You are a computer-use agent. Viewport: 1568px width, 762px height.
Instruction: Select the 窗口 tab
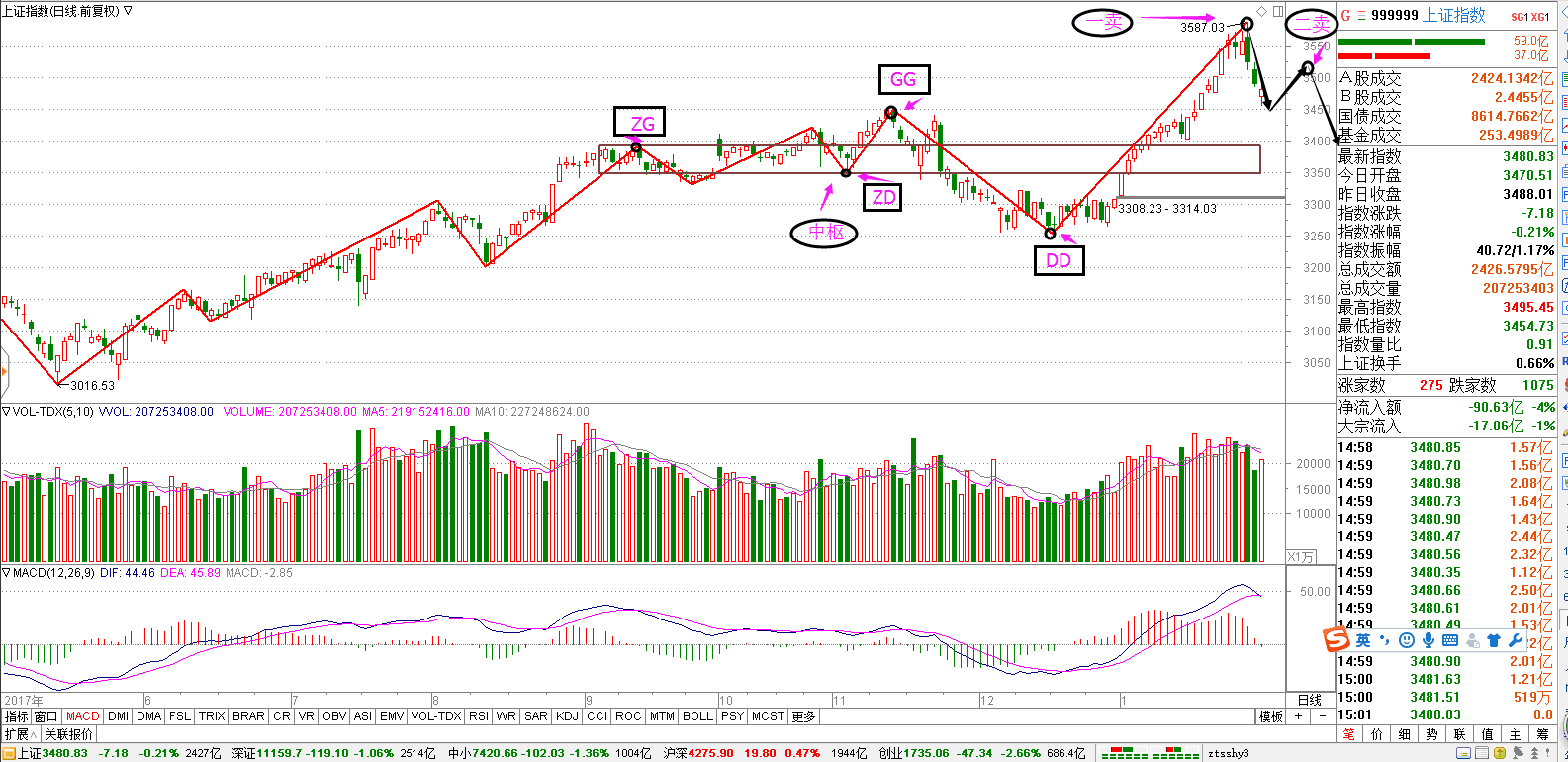46,716
